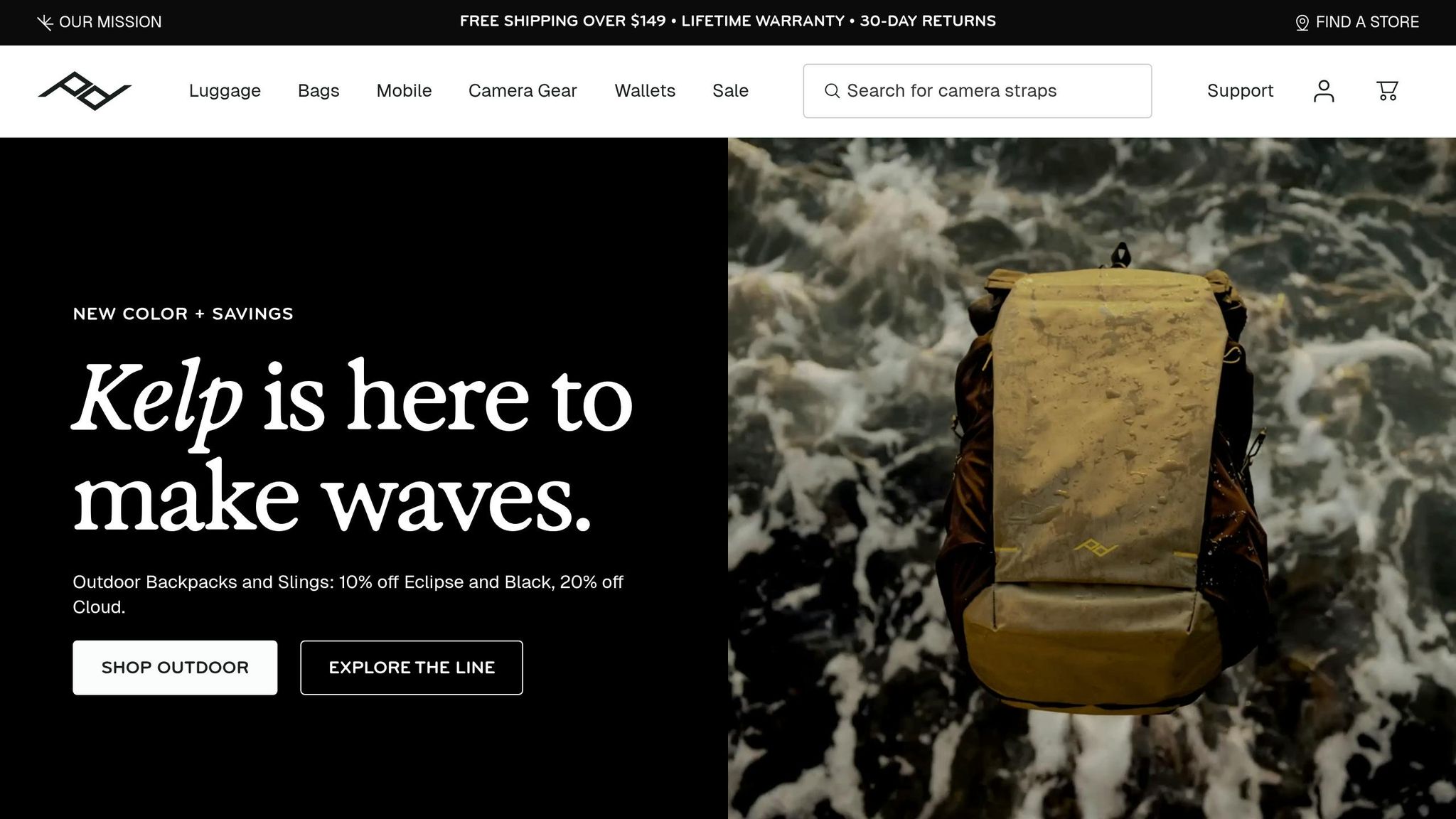The width and height of the screenshot is (1456, 819).
Task: Open the Camera Gear menu
Action: click(523, 91)
